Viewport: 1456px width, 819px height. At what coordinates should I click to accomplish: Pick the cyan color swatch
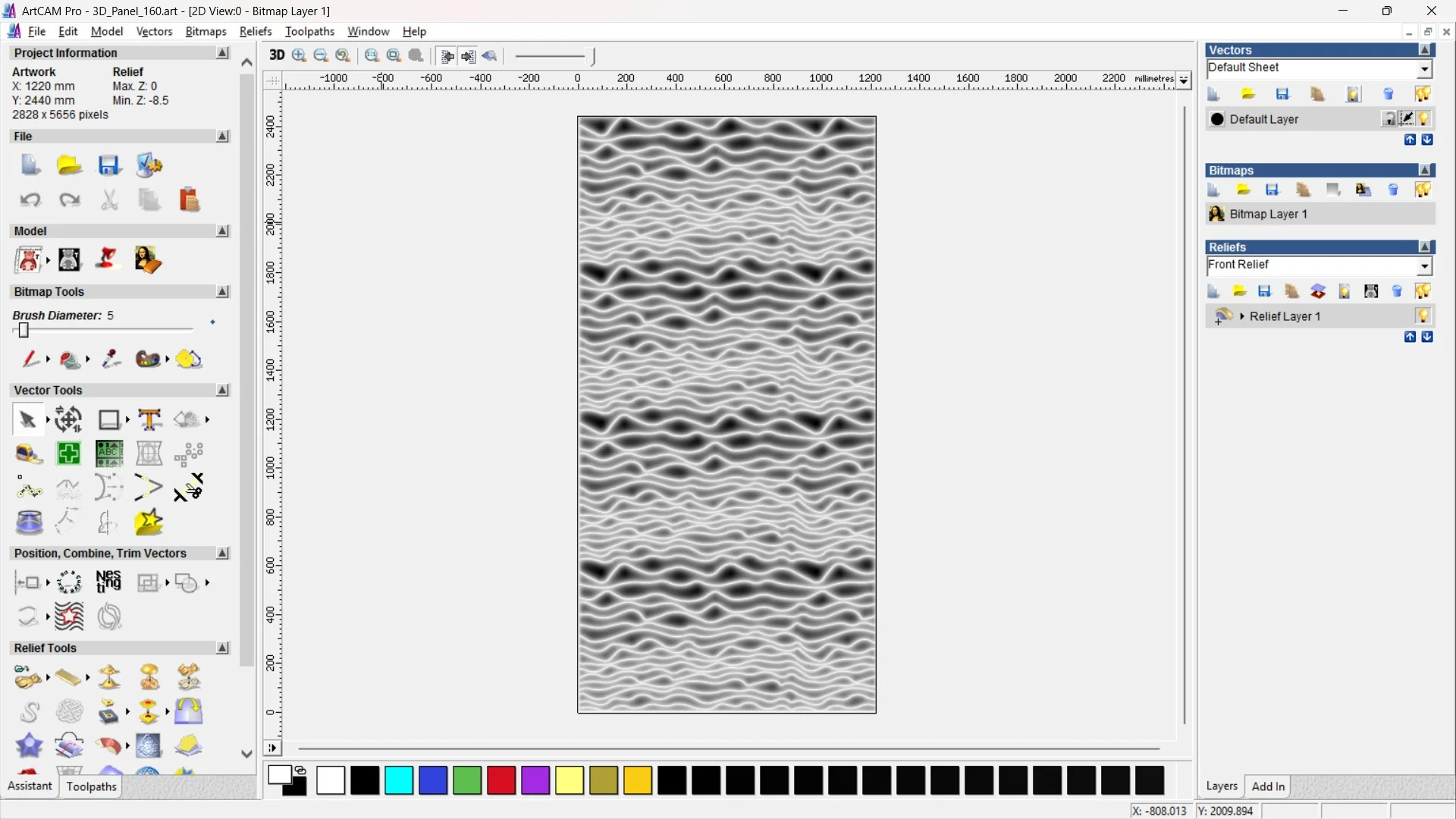pyautogui.click(x=399, y=780)
